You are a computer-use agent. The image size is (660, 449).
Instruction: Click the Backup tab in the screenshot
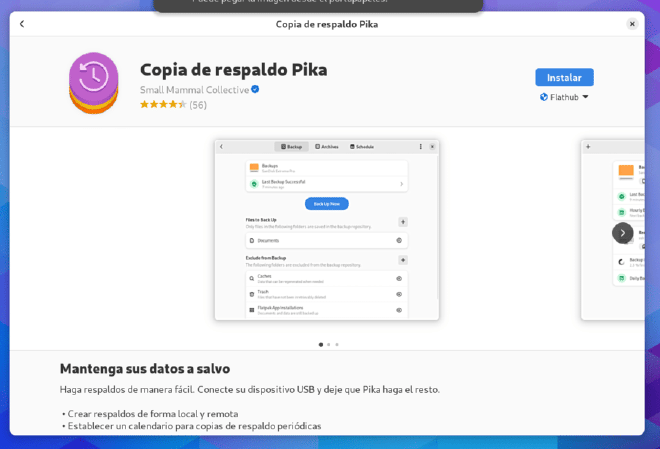(291, 146)
